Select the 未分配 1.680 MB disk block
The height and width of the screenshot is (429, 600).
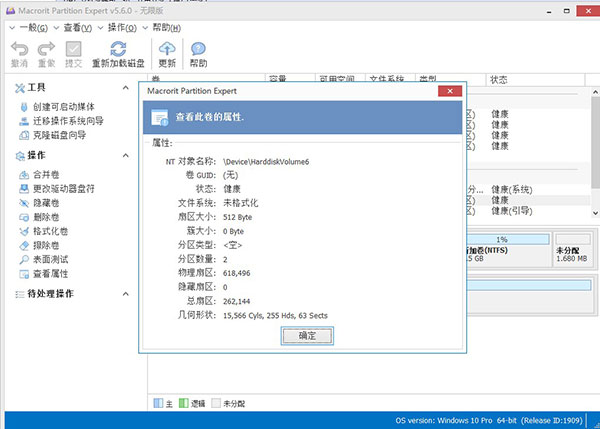[573, 250]
